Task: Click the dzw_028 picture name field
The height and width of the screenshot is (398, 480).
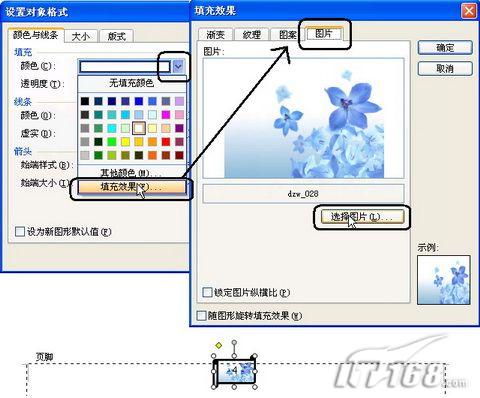Action: (x=303, y=193)
